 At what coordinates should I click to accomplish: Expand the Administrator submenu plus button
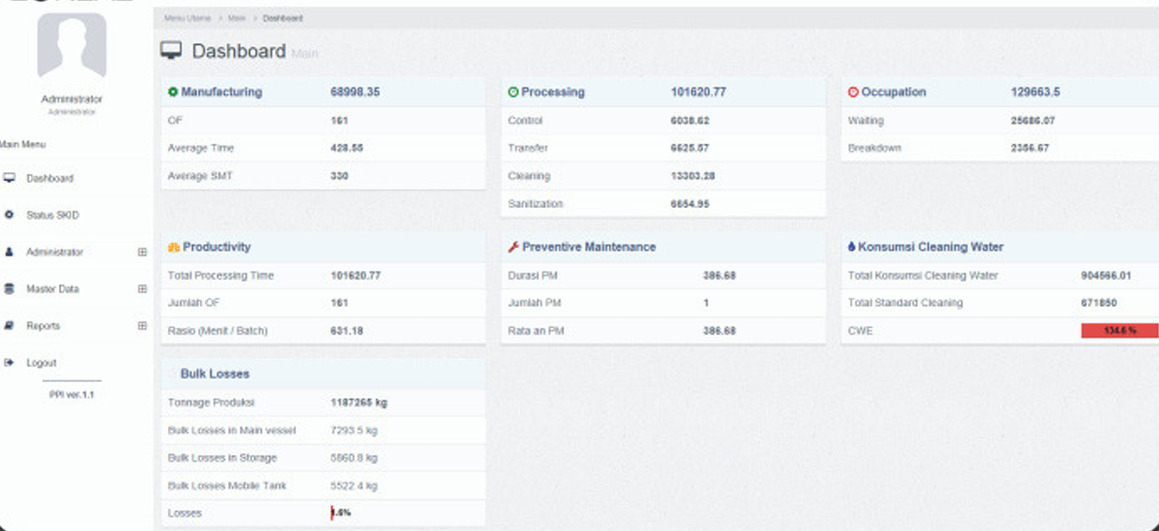coord(142,252)
